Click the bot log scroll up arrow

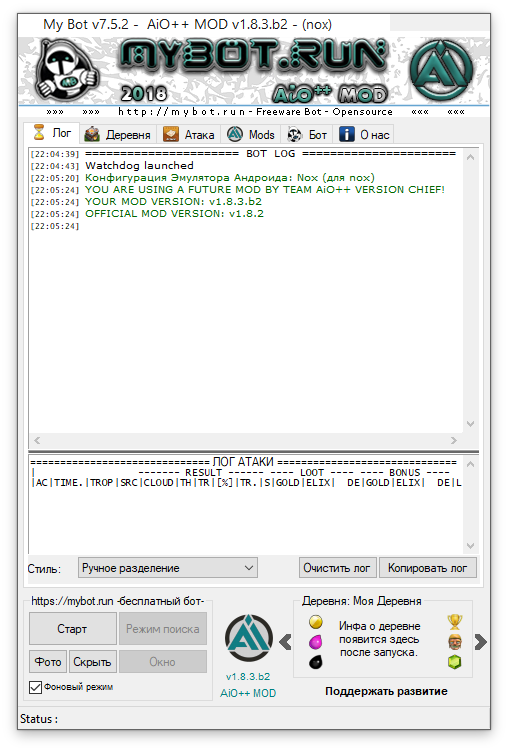pyautogui.click(x=470, y=157)
